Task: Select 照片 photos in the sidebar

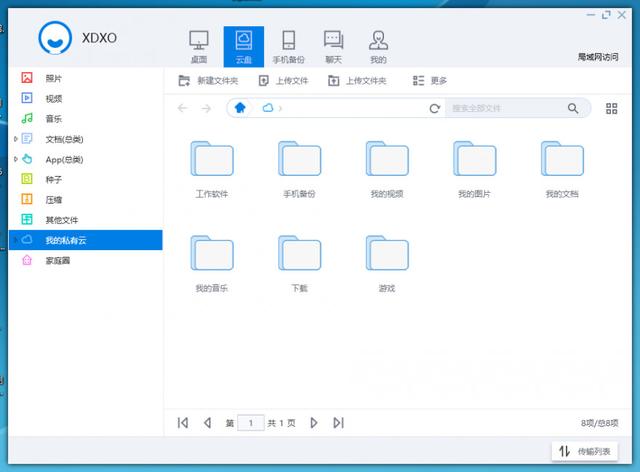Action: click(x=86, y=78)
